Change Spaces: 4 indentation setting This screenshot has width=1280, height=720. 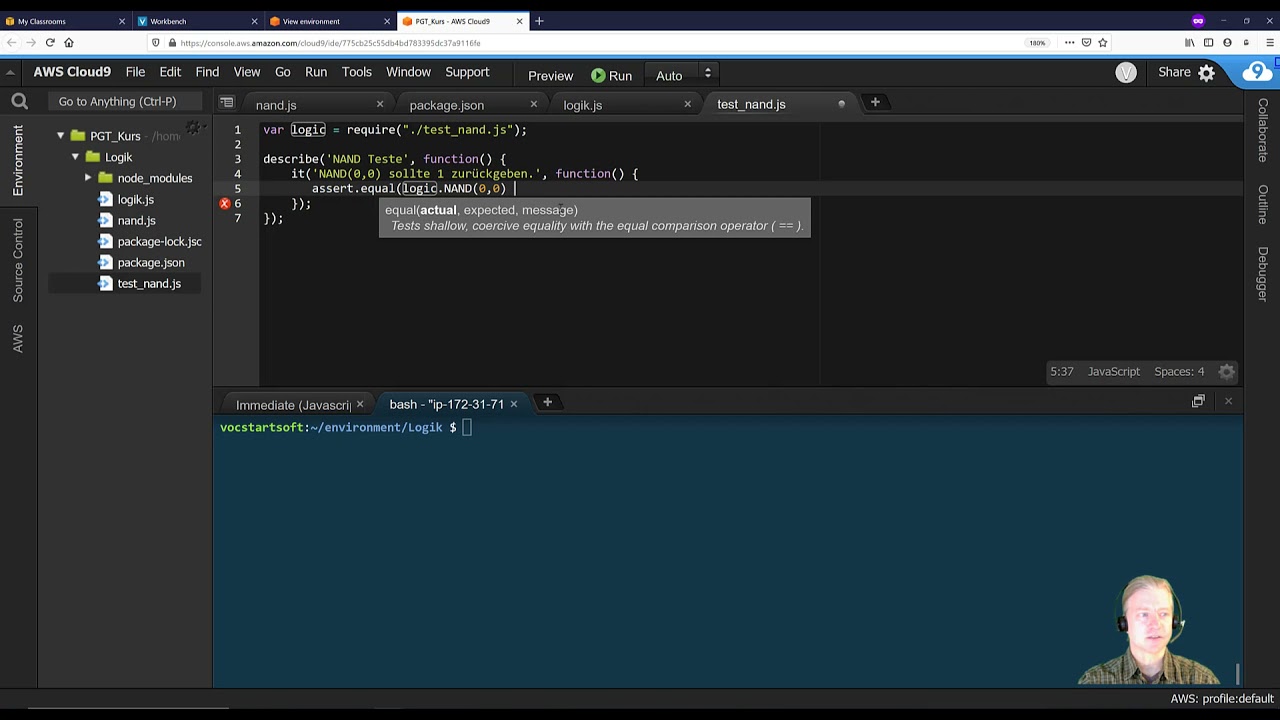coord(1179,371)
